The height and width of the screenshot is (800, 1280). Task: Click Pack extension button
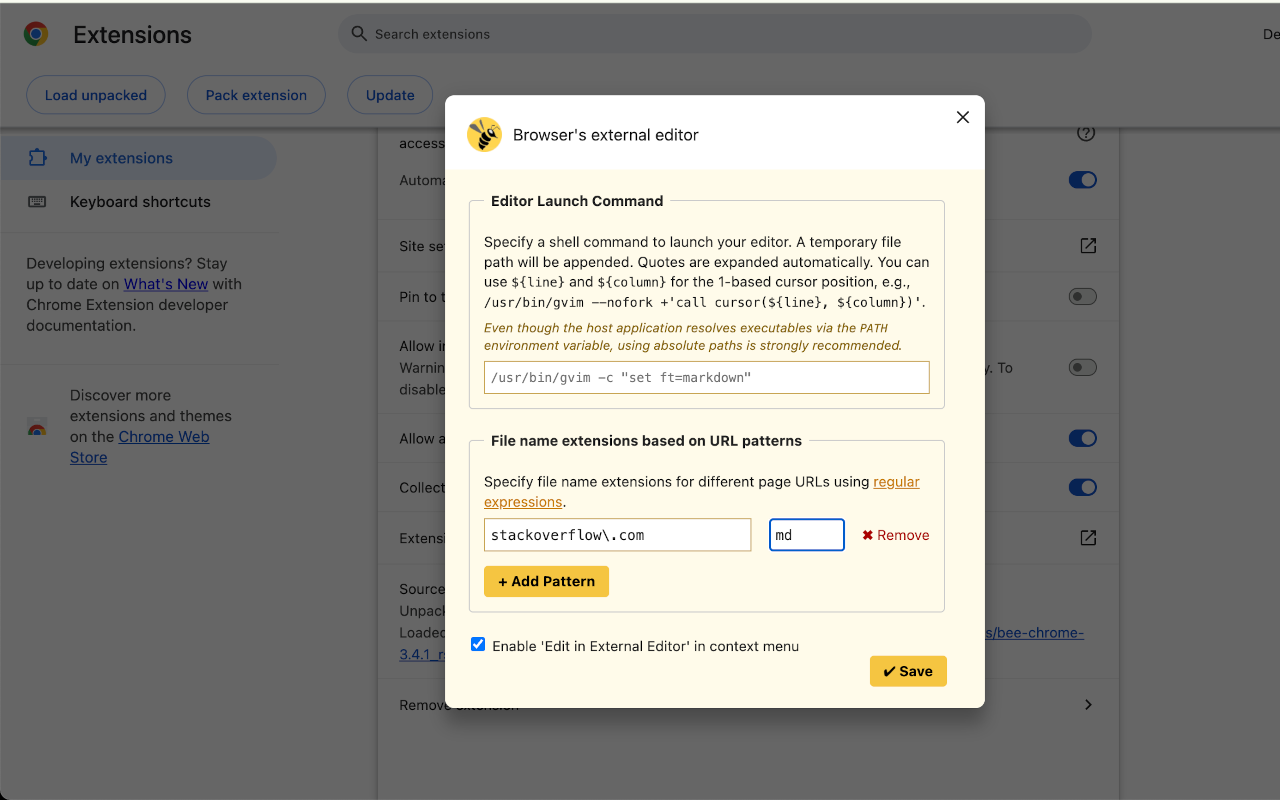tap(256, 95)
